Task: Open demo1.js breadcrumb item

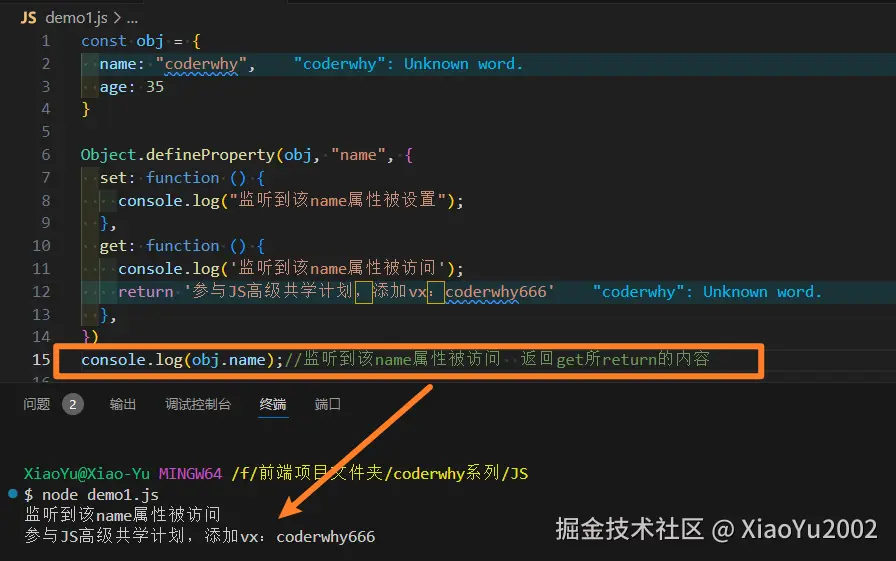Action: [x=77, y=18]
